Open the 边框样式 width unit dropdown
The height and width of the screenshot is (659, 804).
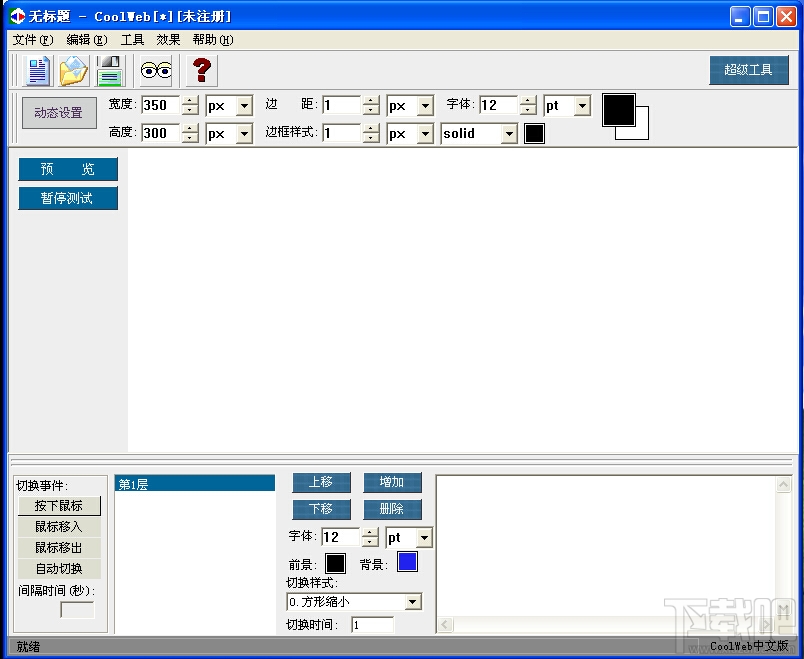pos(425,134)
